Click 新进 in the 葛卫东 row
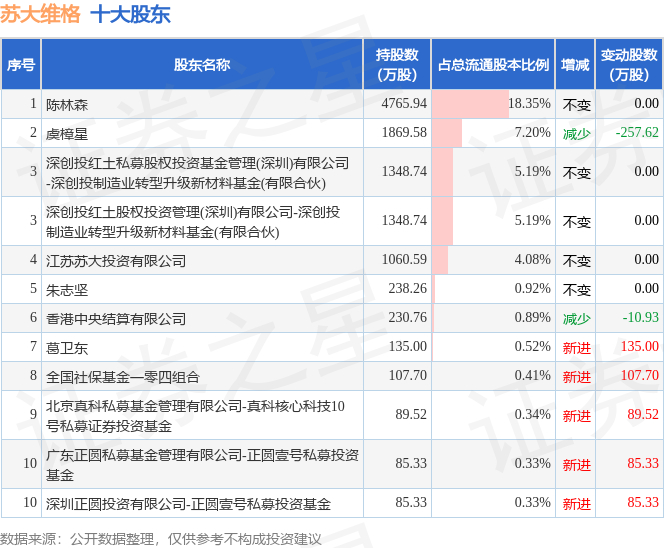Image resolution: width=664 pixels, height=548 pixels. (576, 348)
